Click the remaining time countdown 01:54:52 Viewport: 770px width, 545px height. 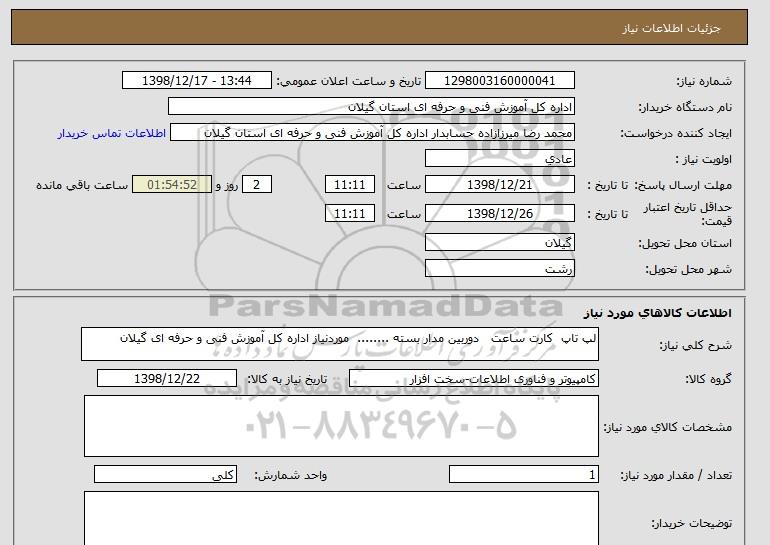(x=172, y=185)
